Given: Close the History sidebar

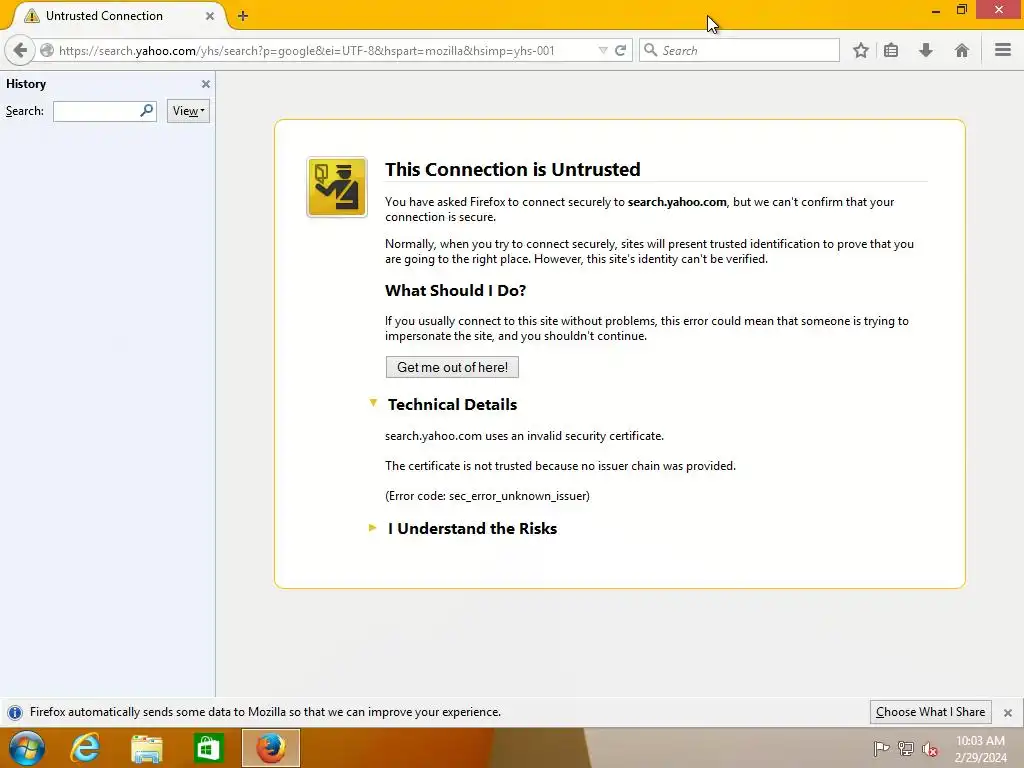Looking at the screenshot, I should [206, 84].
